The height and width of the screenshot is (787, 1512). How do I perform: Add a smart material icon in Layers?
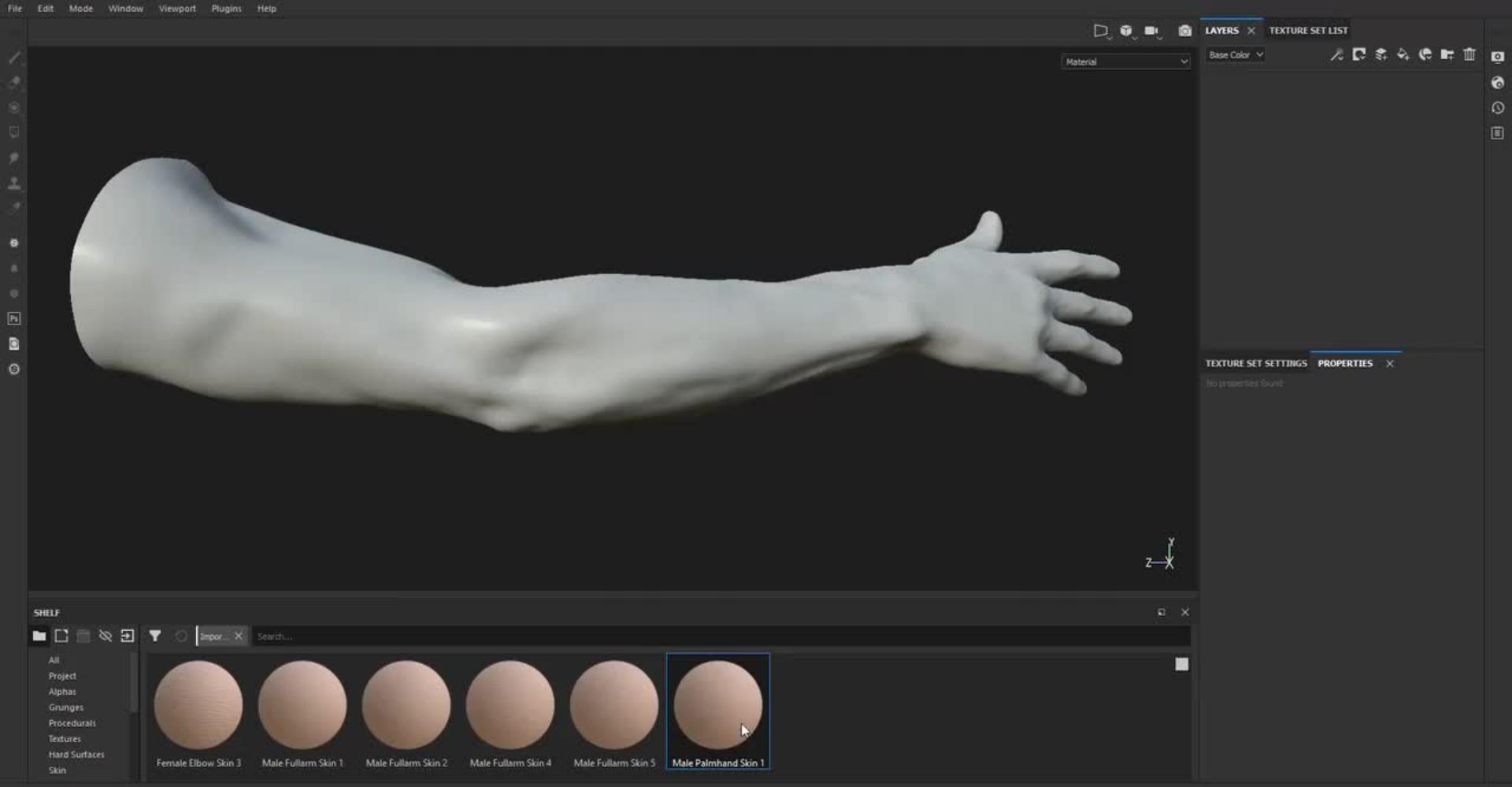click(1425, 54)
